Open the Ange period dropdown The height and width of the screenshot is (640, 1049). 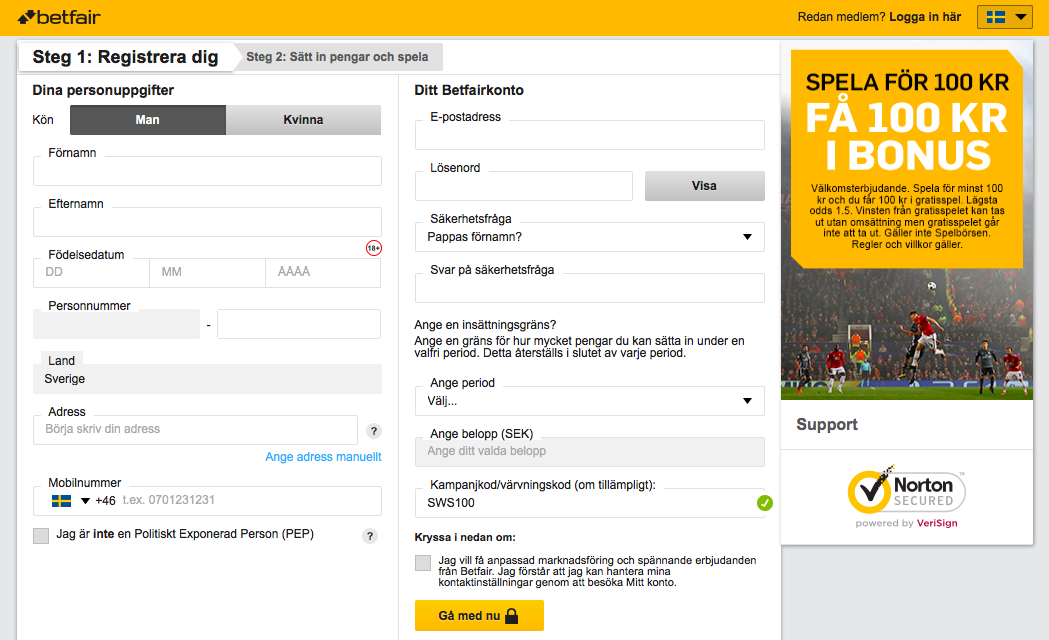tap(590, 400)
